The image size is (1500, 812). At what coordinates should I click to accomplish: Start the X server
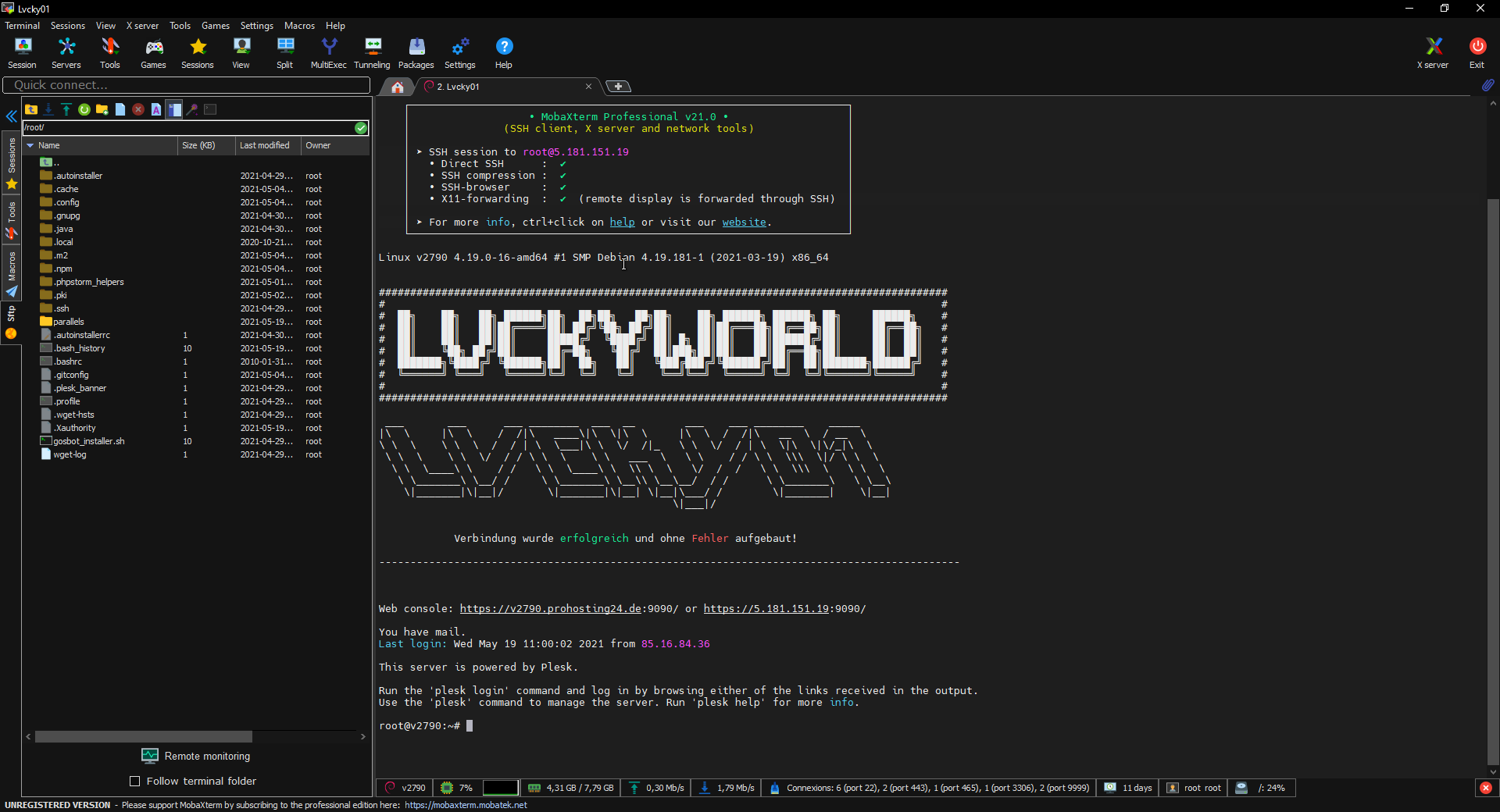(x=1432, y=53)
